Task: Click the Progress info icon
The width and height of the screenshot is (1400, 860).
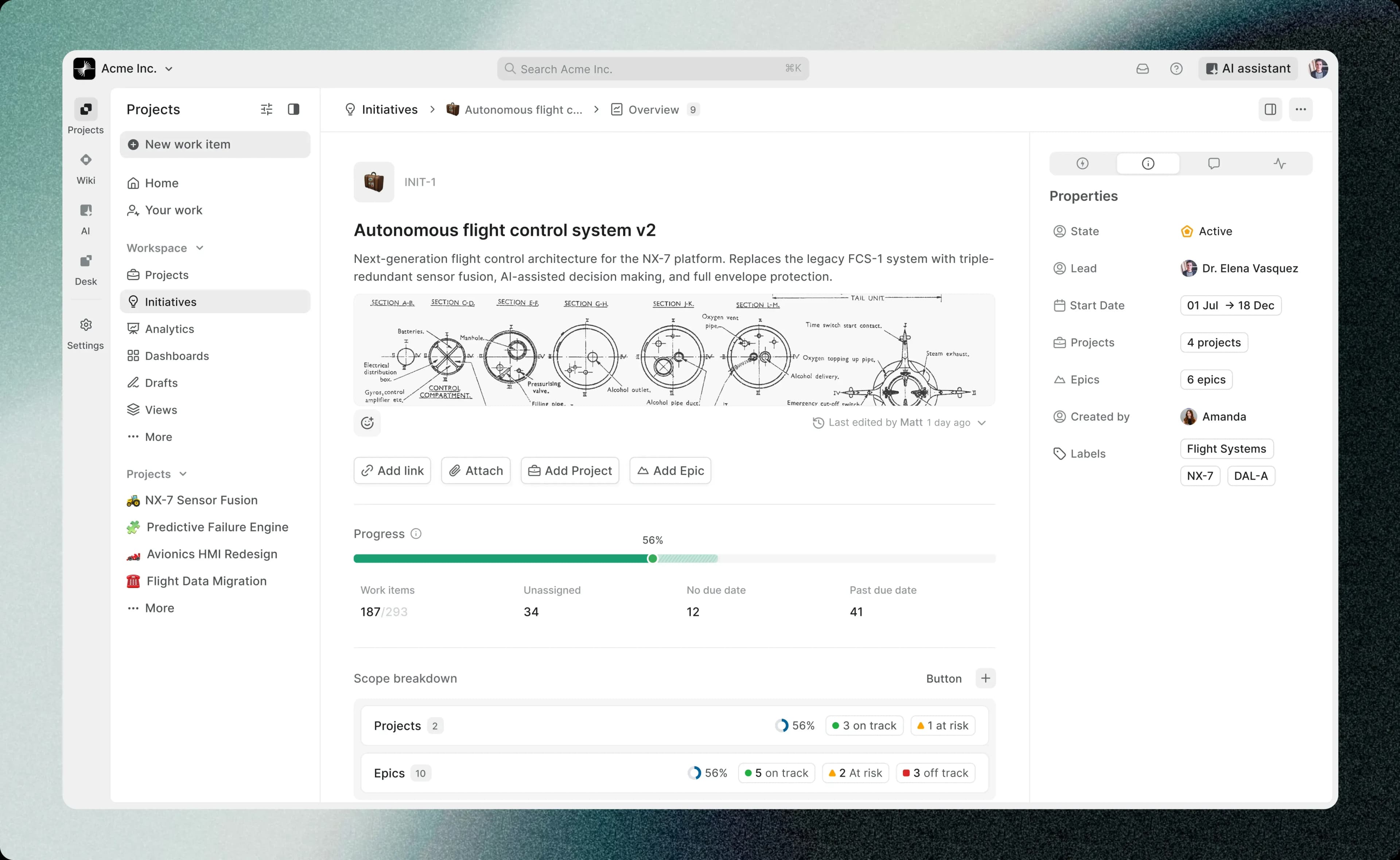Action: 416,533
